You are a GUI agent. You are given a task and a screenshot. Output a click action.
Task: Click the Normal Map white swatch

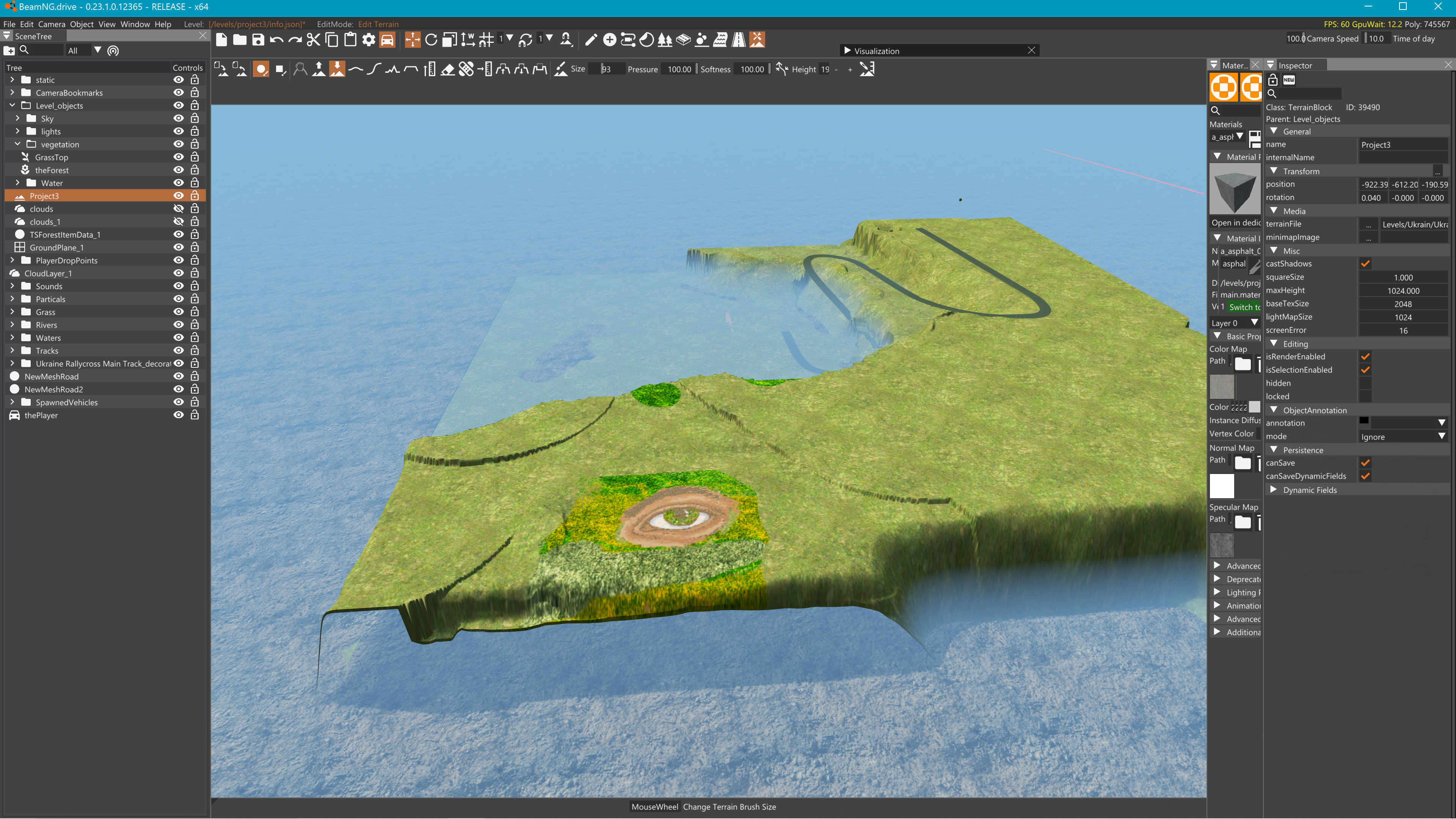tap(1221, 486)
